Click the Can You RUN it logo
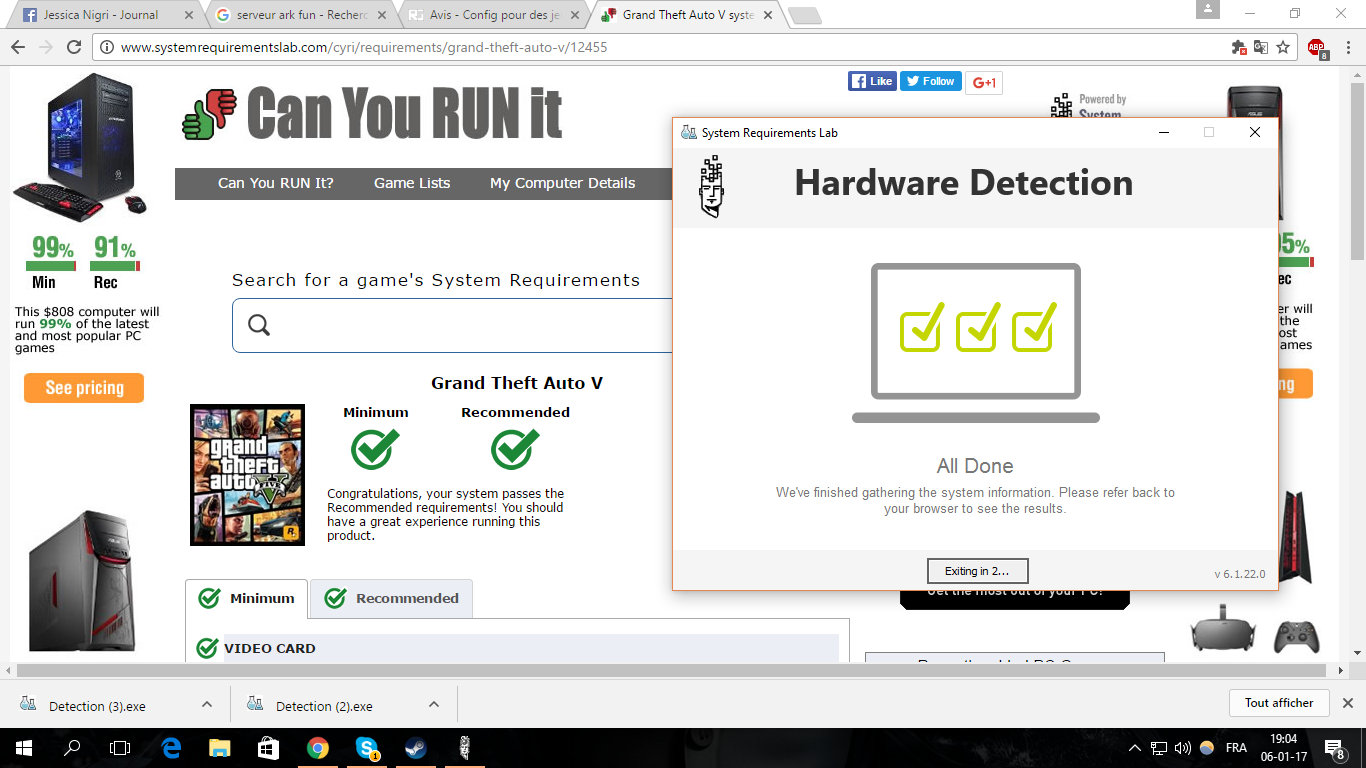This screenshot has height=768, width=1366. (373, 112)
